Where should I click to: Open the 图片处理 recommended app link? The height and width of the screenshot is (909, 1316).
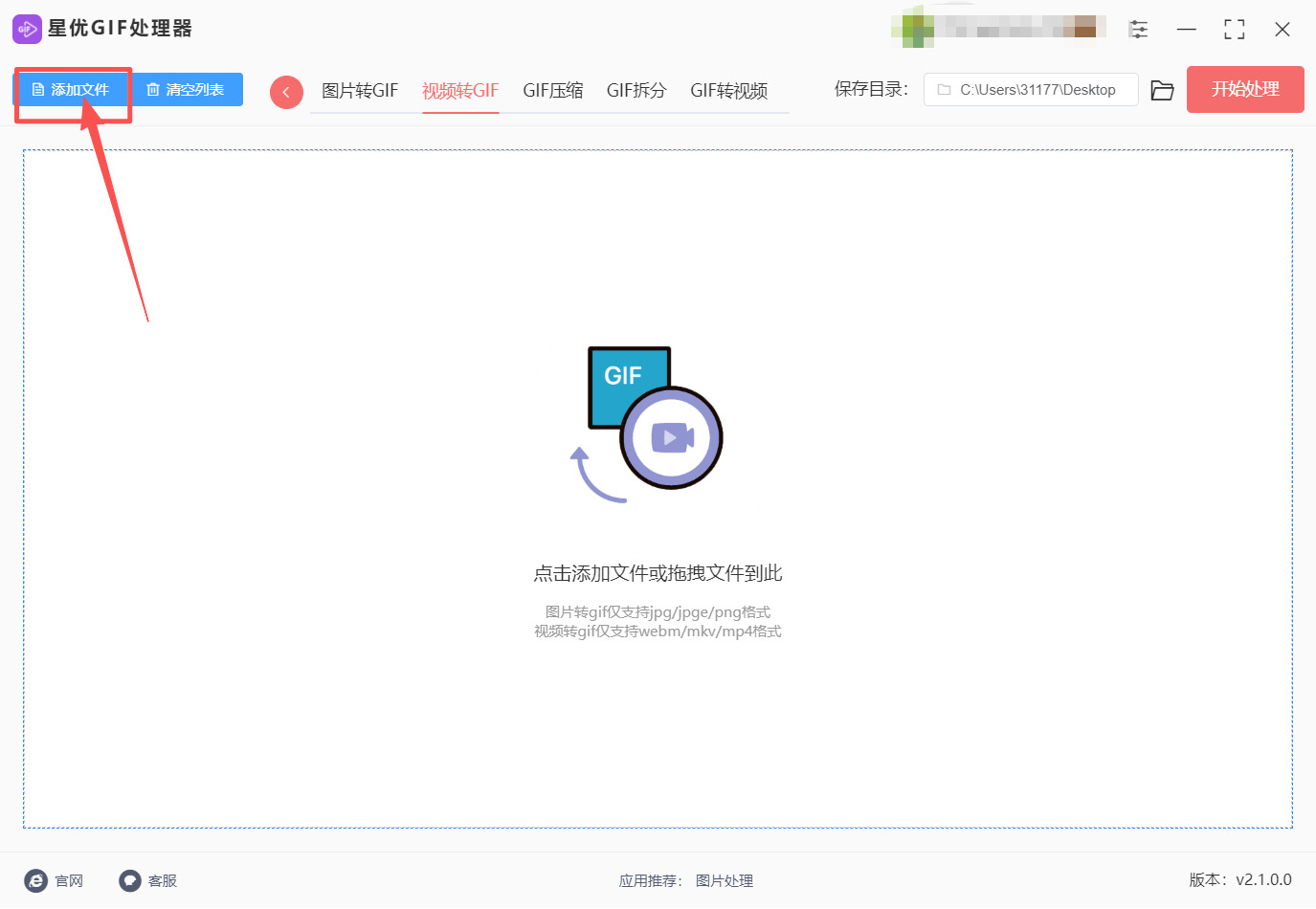point(724,880)
